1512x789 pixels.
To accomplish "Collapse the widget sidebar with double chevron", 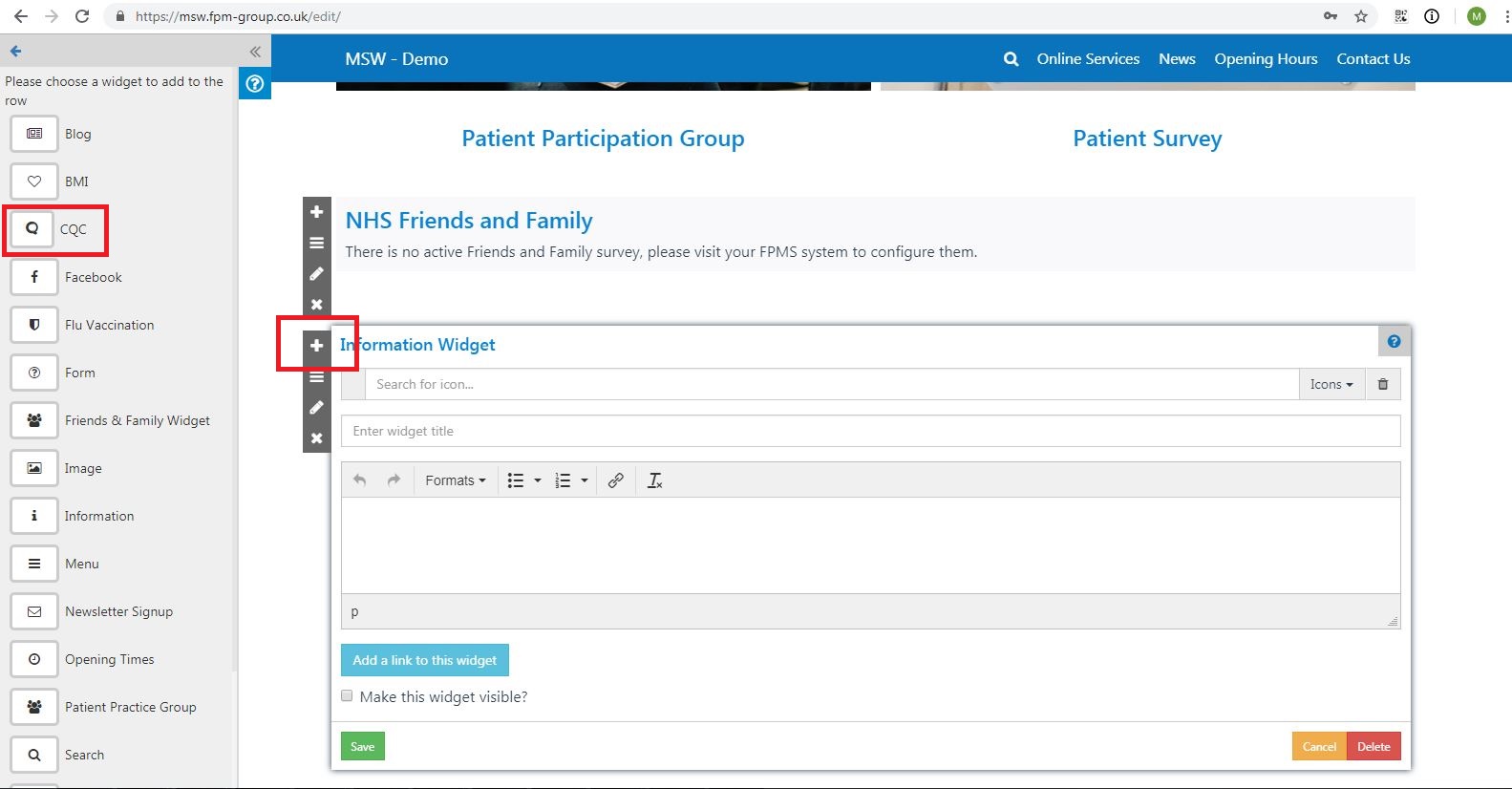I will point(255,52).
